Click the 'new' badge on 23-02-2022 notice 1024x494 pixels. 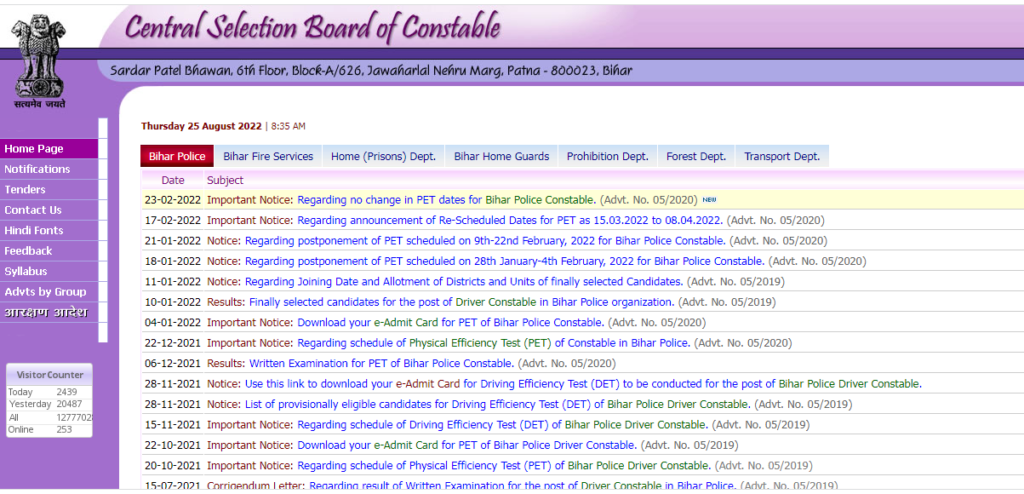click(x=709, y=199)
